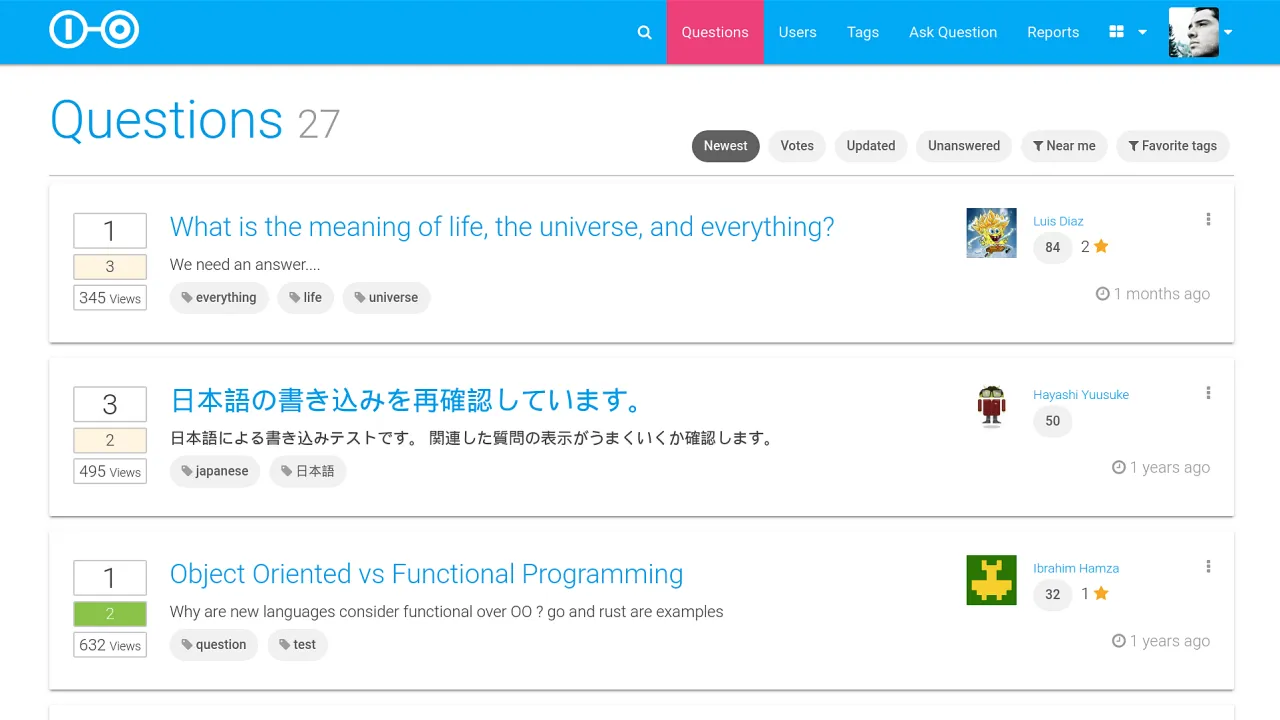Click the tag icon on the japanese tag
Viewport: 1280px width, 720px height.
click(187, 470)
